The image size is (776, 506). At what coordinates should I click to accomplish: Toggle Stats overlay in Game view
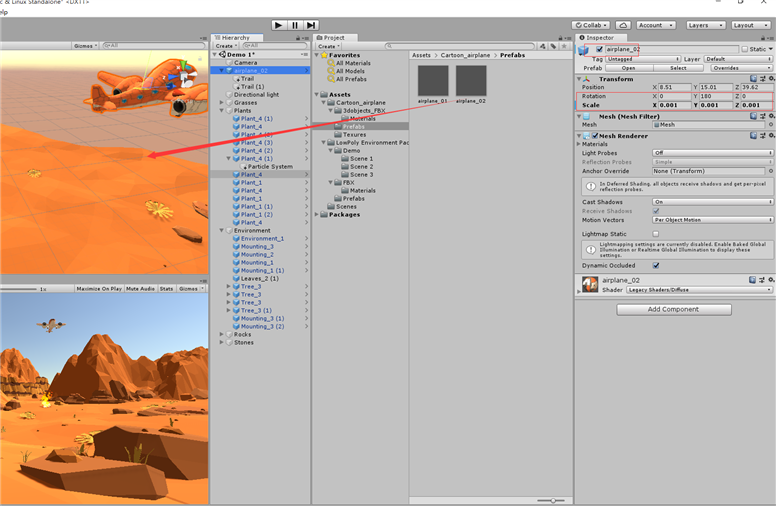[166, 289]
